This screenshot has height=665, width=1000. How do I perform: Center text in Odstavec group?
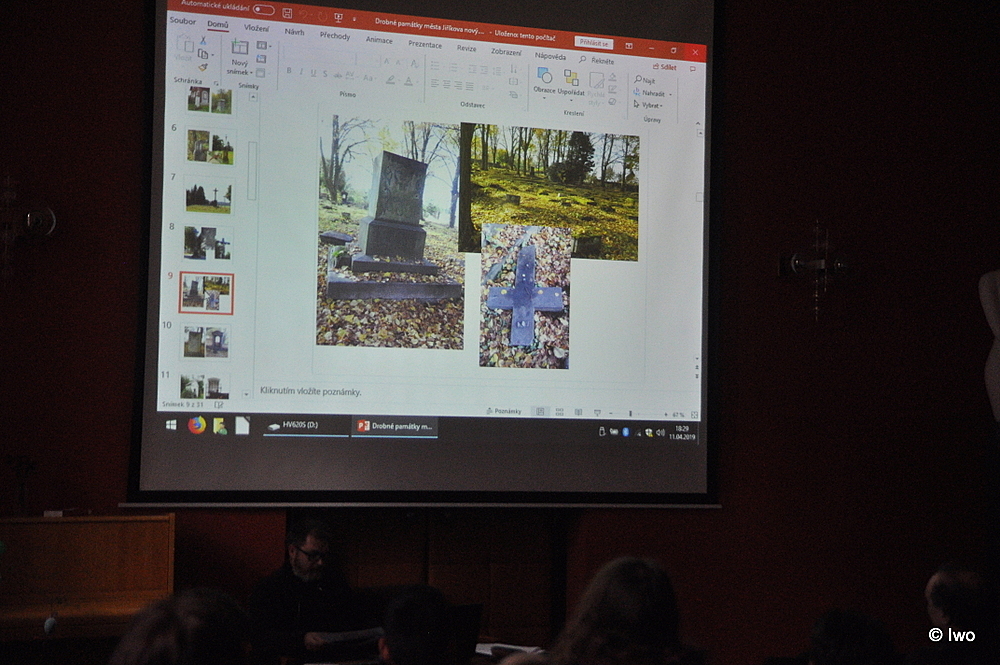pyautogui.click(x=446, y=85)
